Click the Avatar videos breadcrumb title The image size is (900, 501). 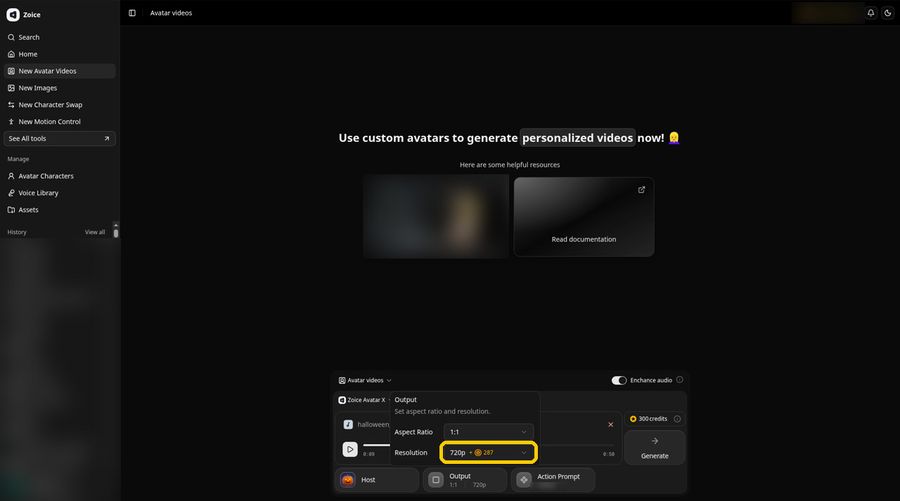pyautogui.click(x=171, y=13)
